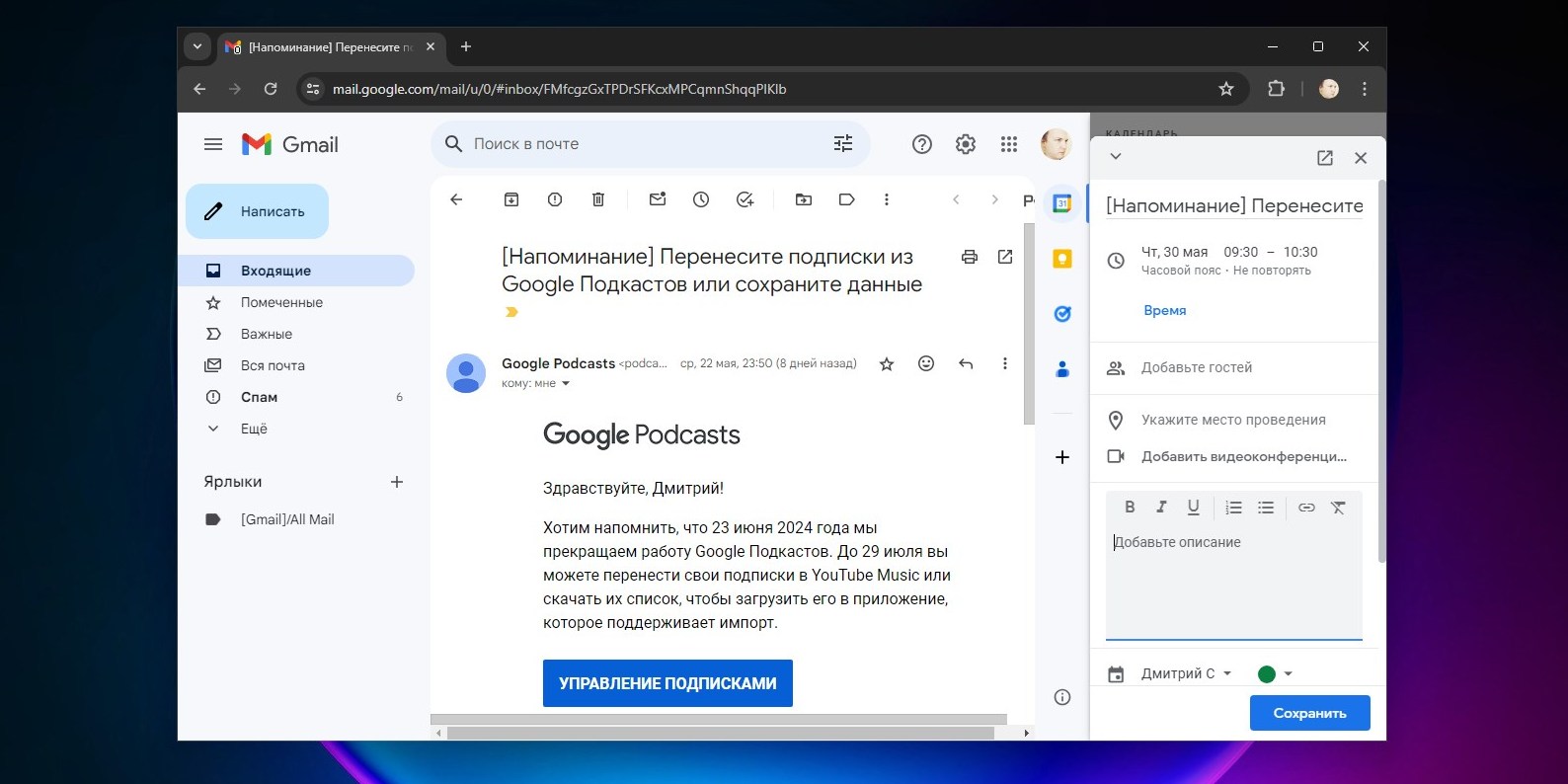
Task: Click Добавить видеоконференцию
Action: point(1244,456)
